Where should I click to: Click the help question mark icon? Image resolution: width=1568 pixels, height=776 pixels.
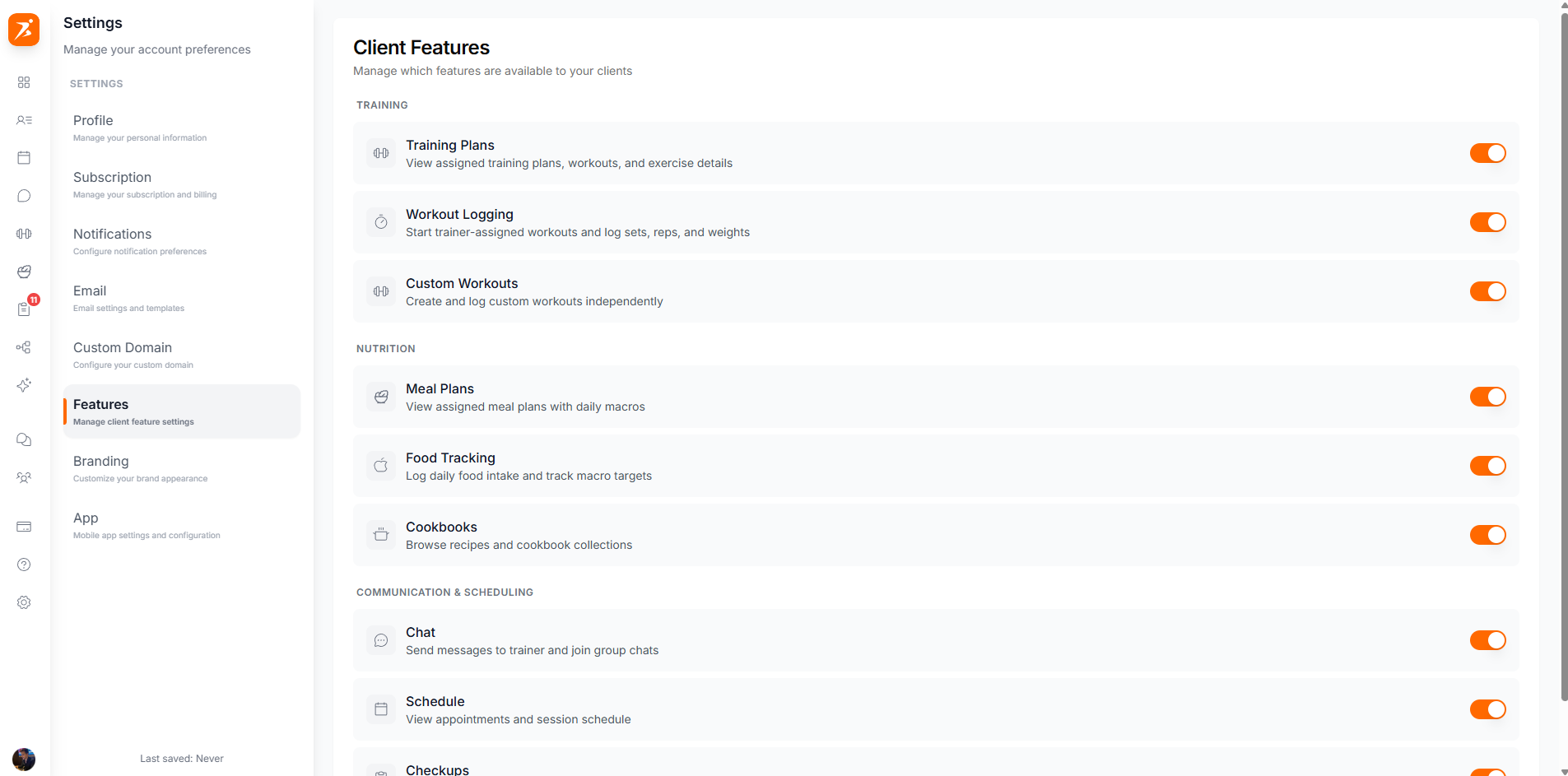24,565
